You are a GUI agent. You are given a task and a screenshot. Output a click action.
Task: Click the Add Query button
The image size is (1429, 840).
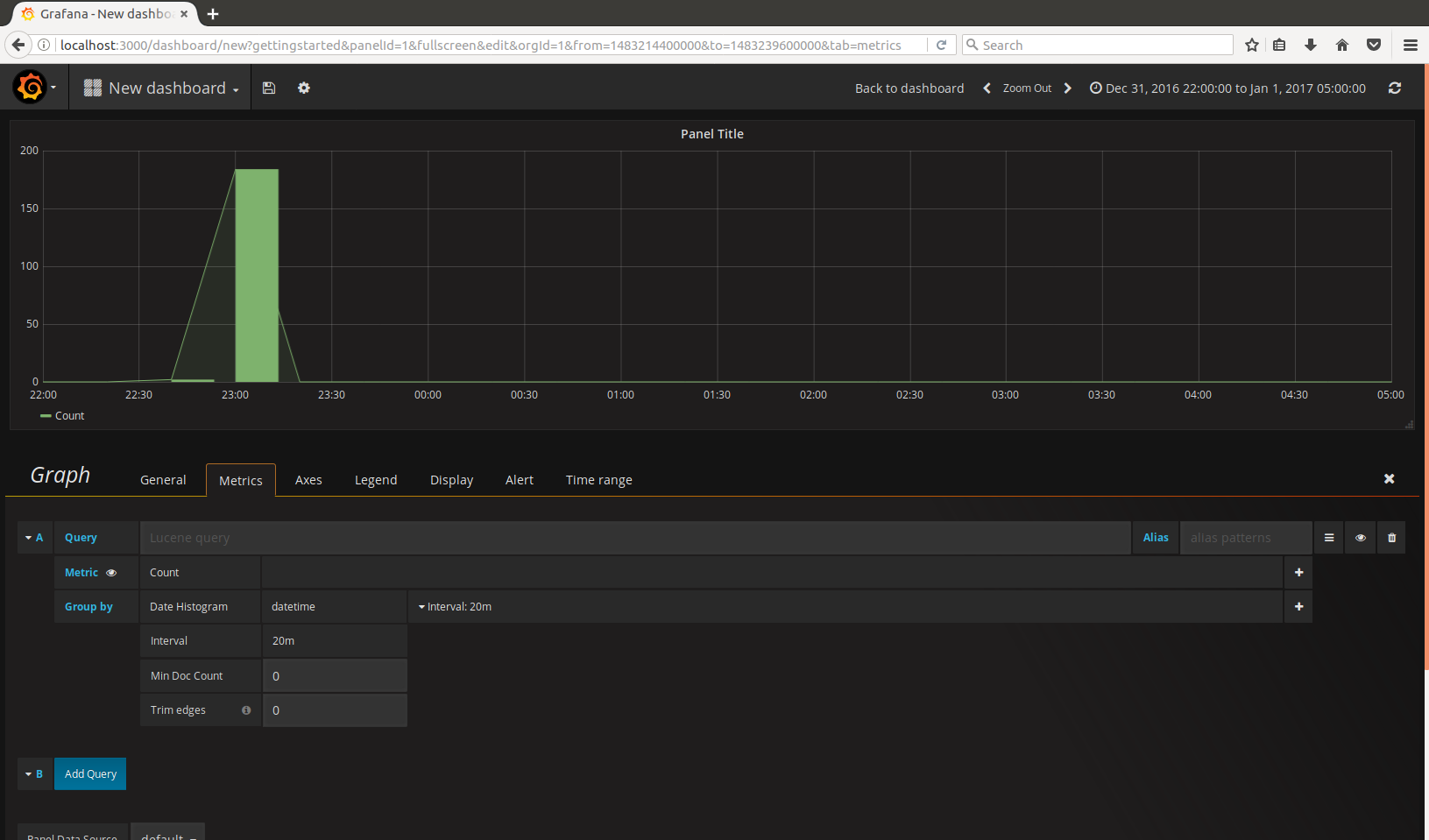click(90, 773)
